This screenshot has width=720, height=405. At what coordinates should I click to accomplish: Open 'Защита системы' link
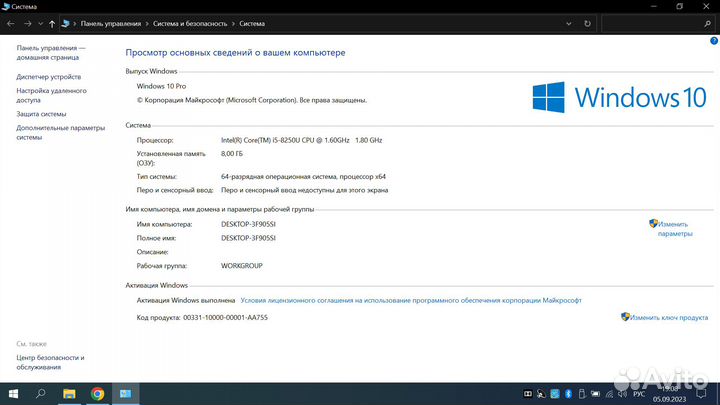tap(41, 113)
